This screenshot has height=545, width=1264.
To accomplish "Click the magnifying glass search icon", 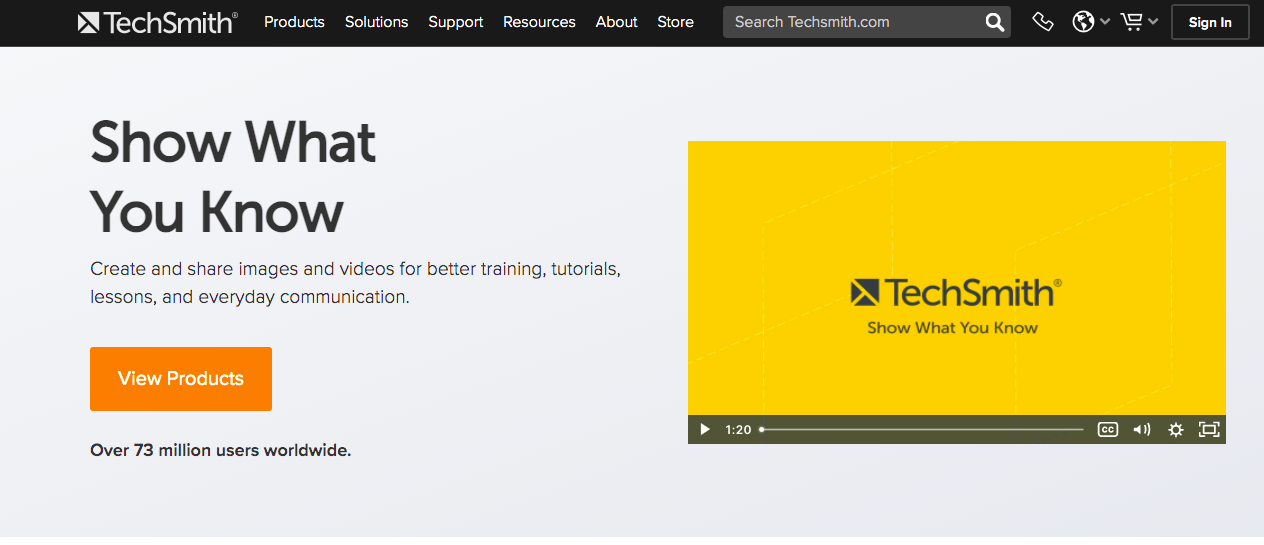I will 994,22.
